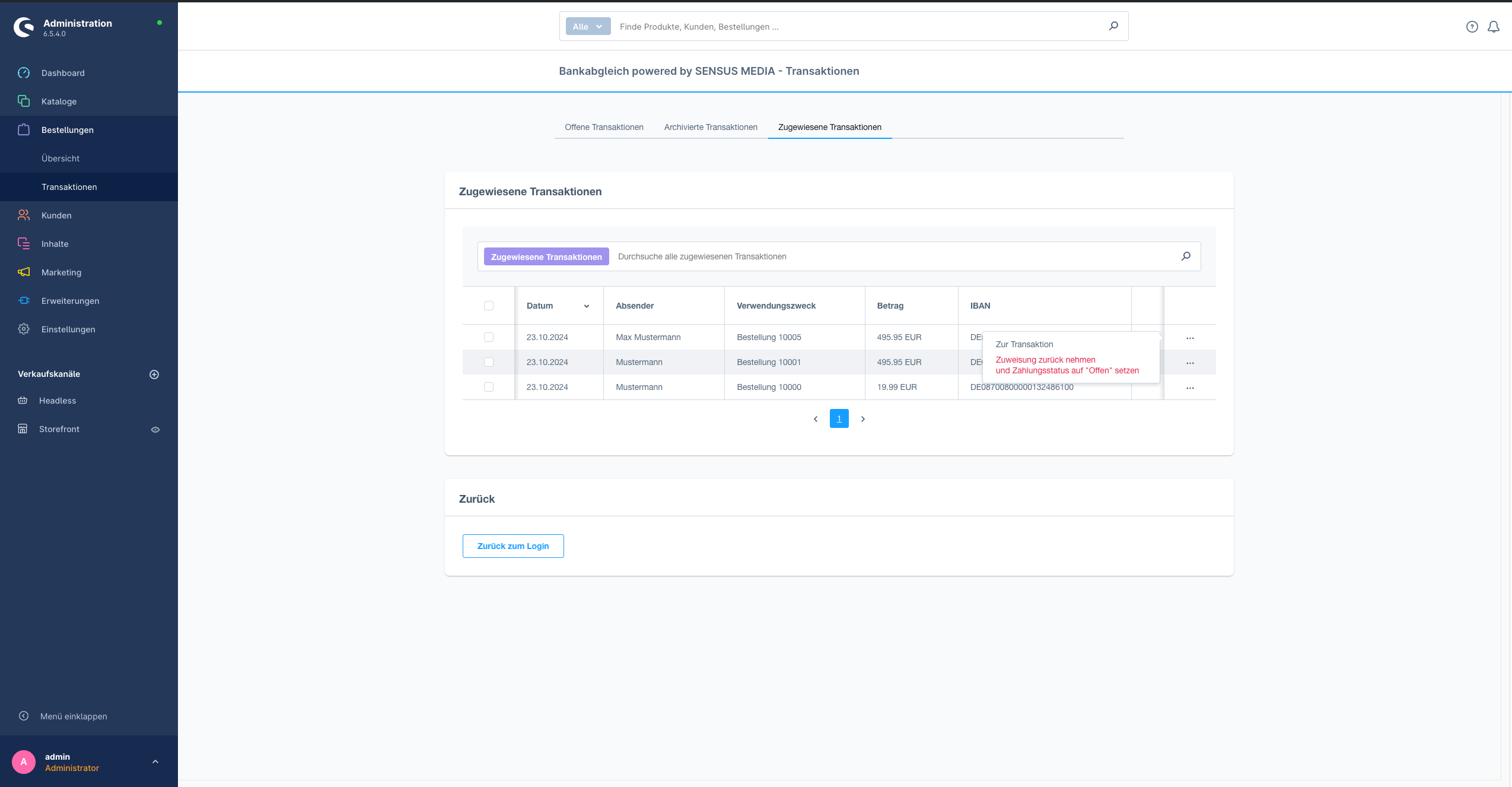Click the Dashboard icon in sidebar
Image resolution: width=1512 pixels, height=787 pixels.
(x=25, y=73)
